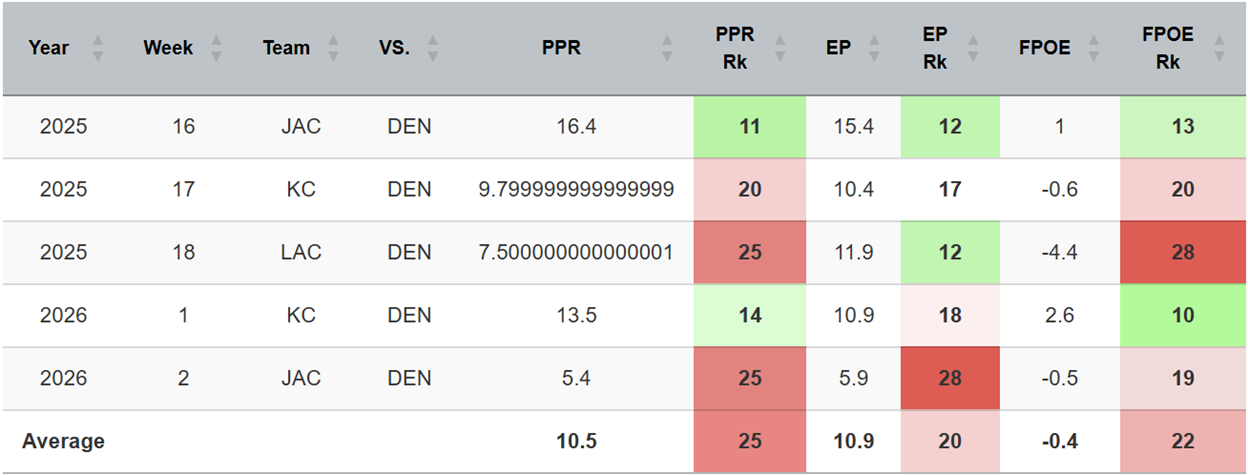
Task: Sort by FPOE Rk sort arrows
Action: pyautogui.click(x=1218, y=48)
